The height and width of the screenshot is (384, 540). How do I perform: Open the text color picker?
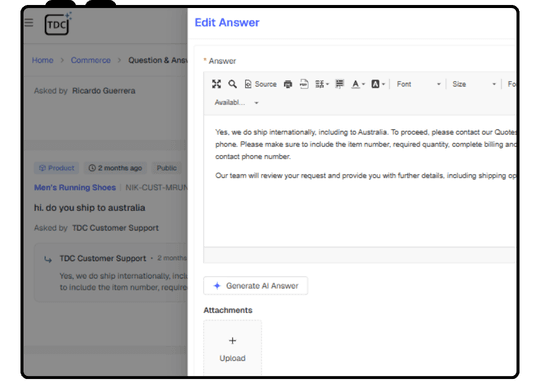pyautogui.click(x=358, y=84)
